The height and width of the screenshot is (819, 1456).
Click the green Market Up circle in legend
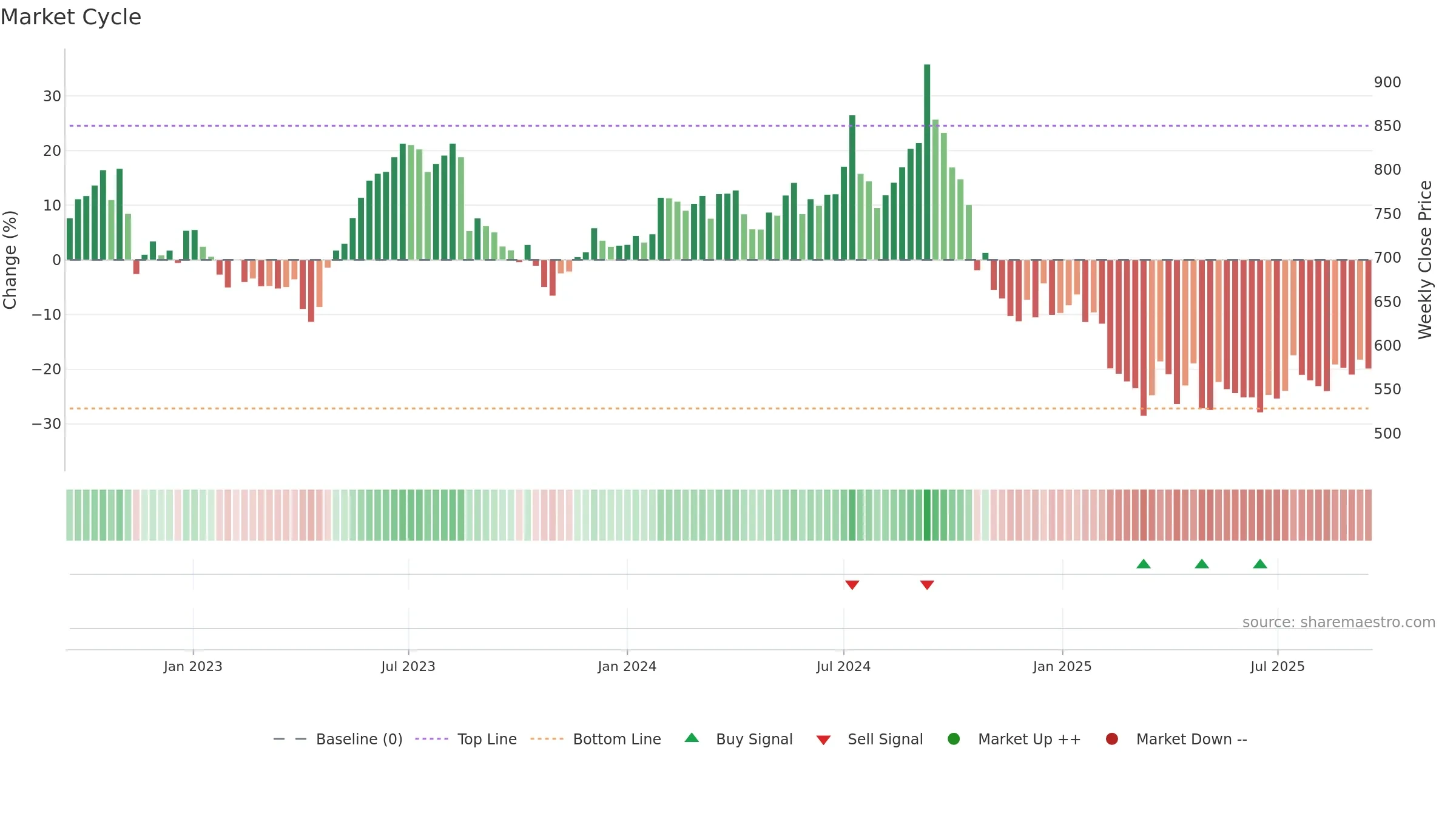[954, 739]
